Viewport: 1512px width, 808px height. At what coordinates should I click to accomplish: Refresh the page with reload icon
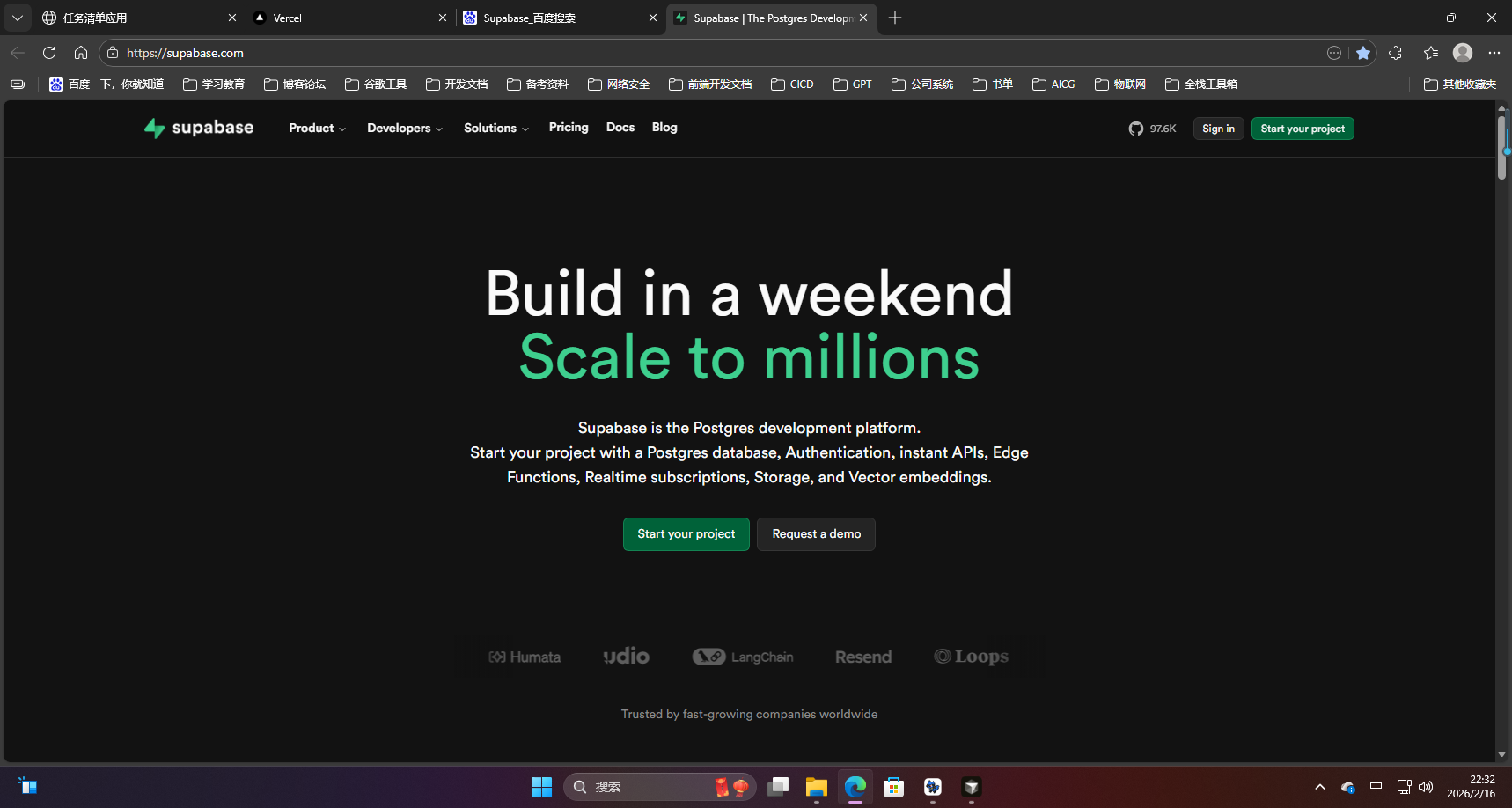[x=49, y=53]
